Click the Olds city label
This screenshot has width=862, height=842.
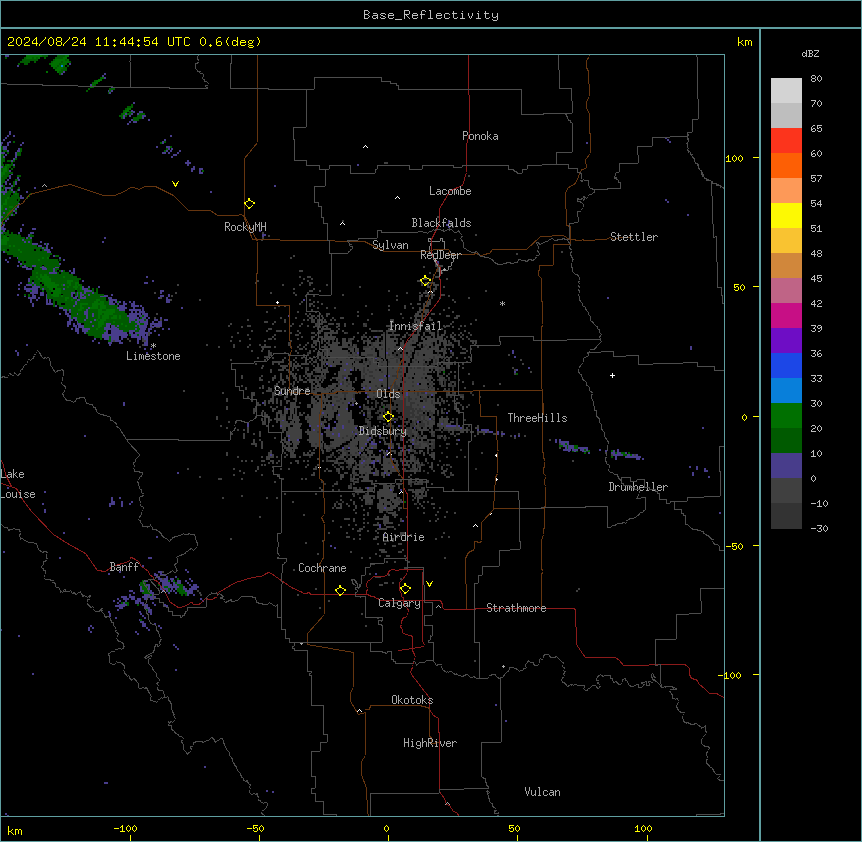coord(388,394)
